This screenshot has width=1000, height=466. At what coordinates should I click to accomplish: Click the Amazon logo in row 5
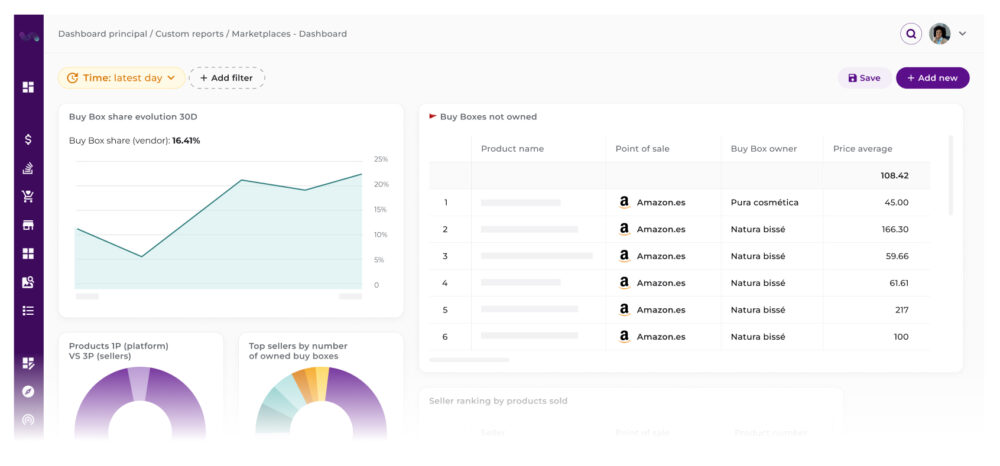click(624, 309)
